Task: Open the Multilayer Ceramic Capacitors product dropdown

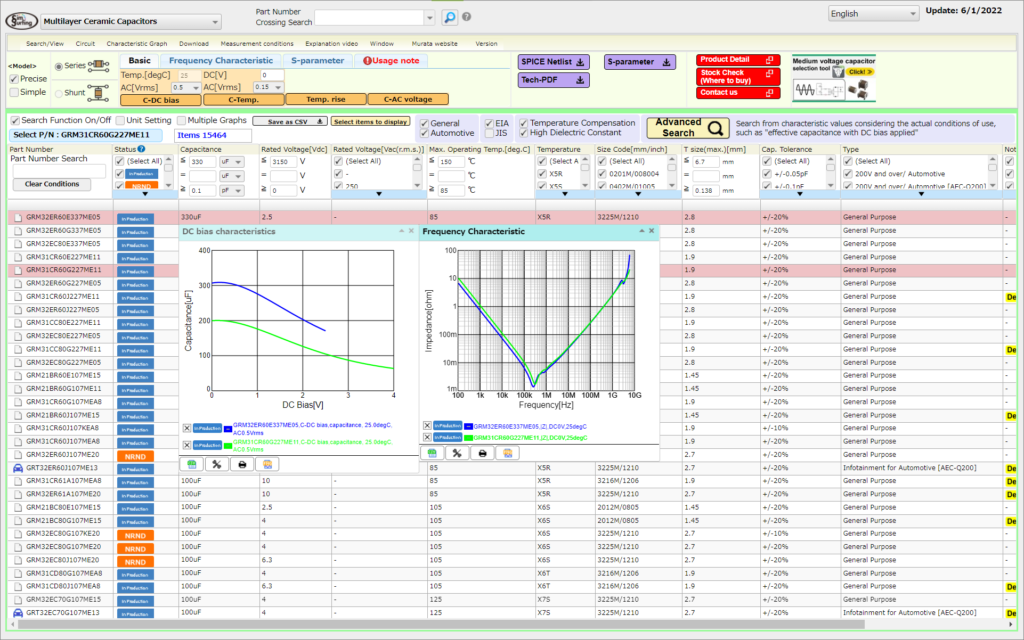Action: pos(129,21)
